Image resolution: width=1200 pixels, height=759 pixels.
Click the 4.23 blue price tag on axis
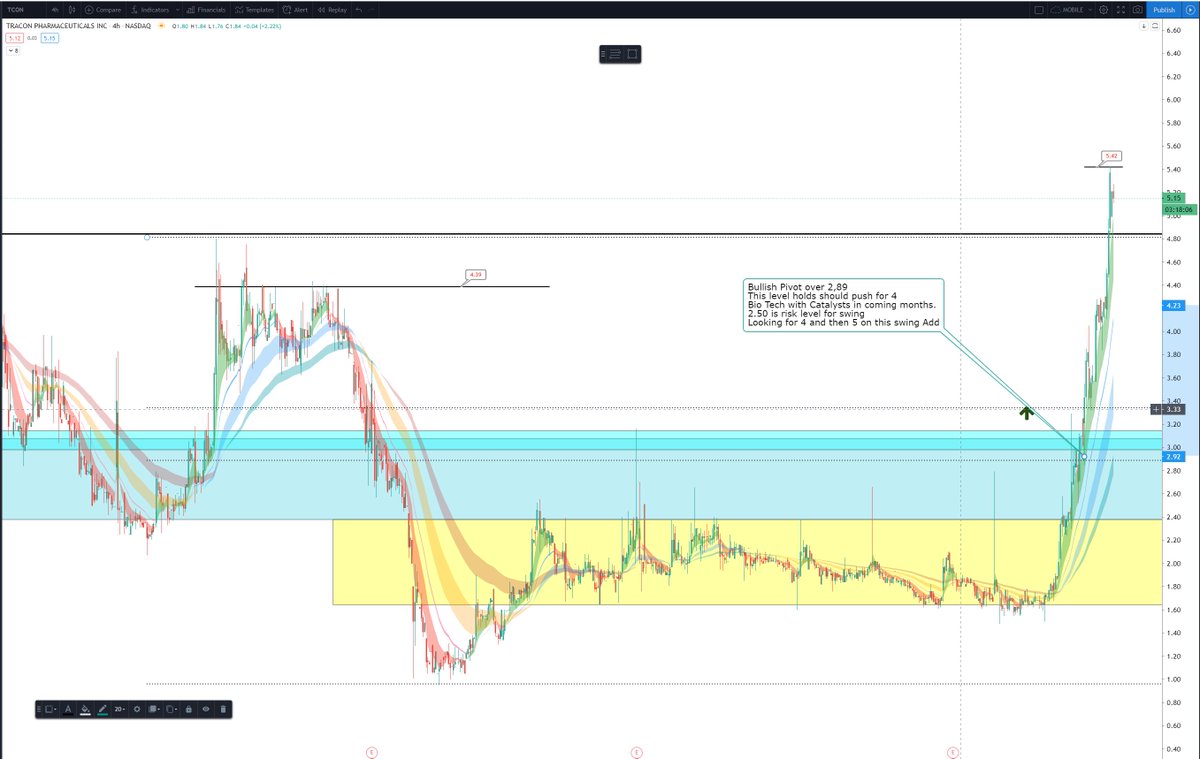[x=1174, y=306]
